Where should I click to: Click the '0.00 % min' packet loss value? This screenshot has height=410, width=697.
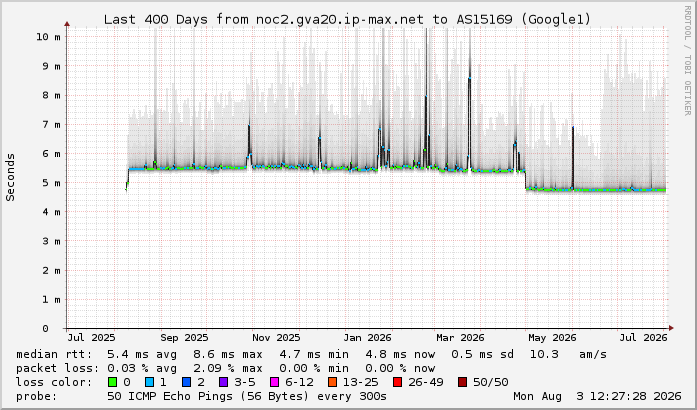pos(314,368)
